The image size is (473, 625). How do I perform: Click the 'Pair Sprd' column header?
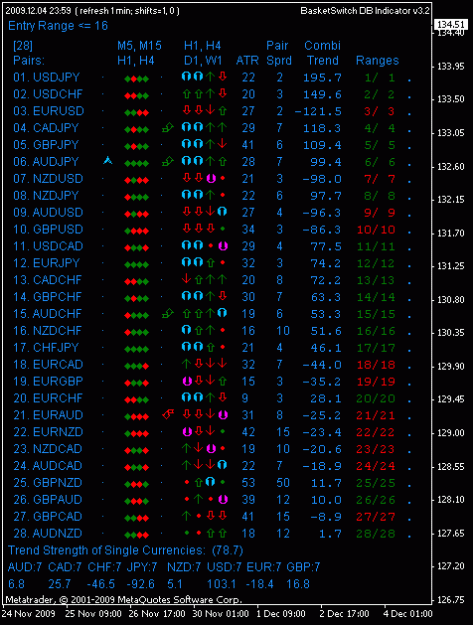(279, 53)
